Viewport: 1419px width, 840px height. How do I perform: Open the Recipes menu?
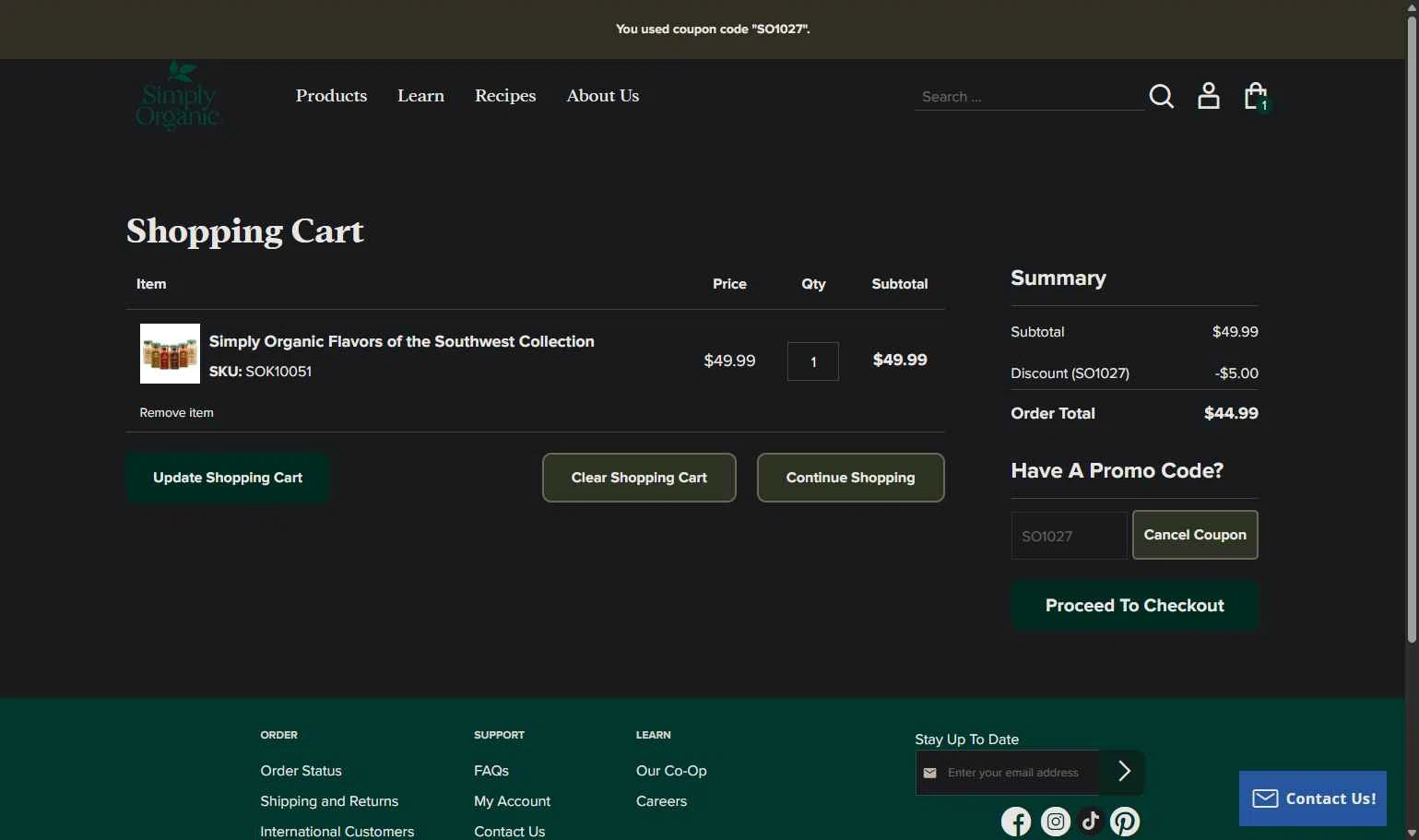(x=505, y=96)
